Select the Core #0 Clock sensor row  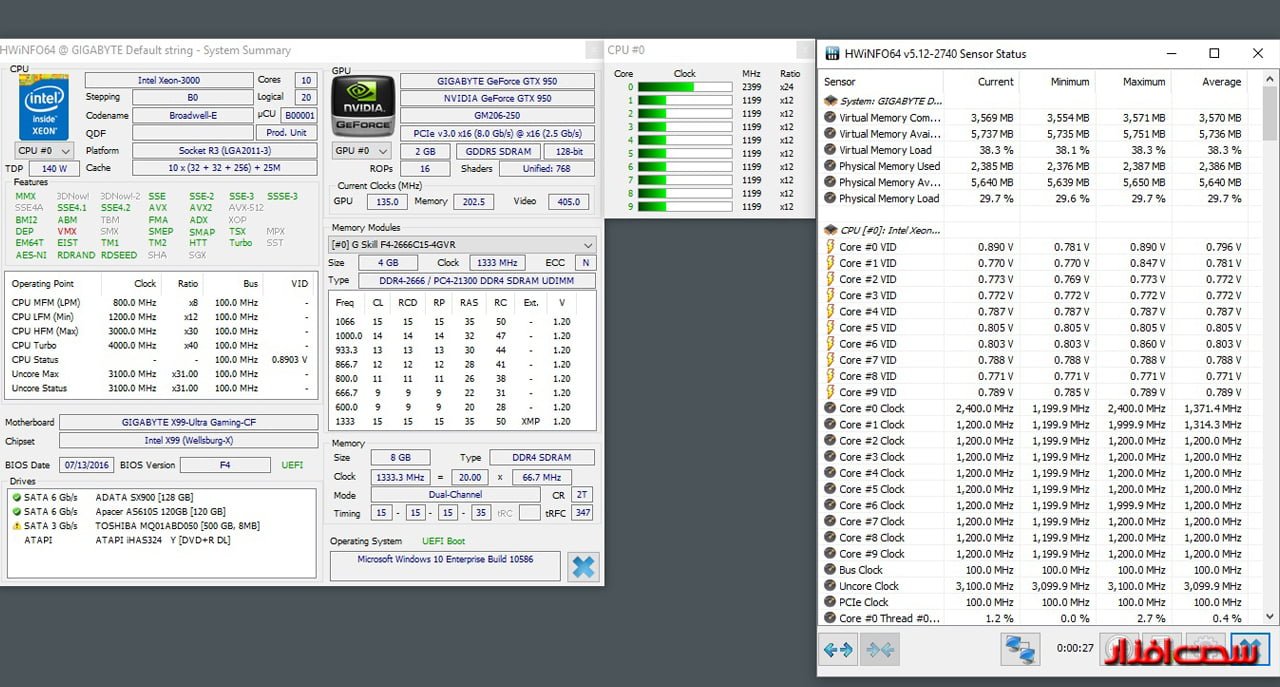click(x=871, y=408)
